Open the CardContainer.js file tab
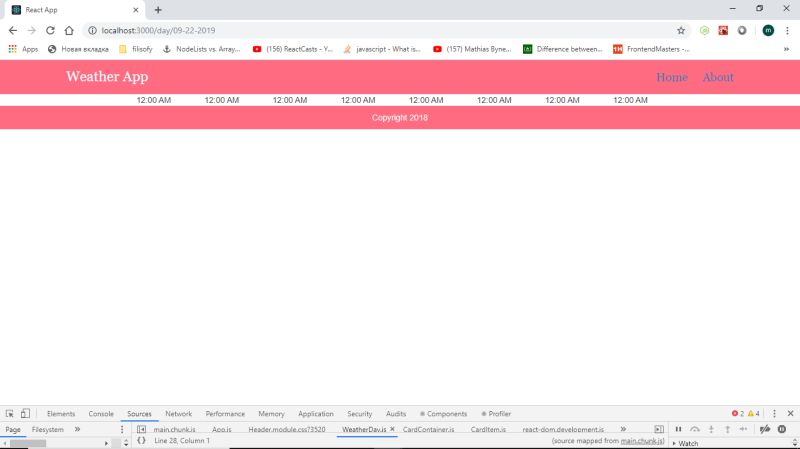The height and width of the screenshot is (449, 800). (x=429, y=430)
